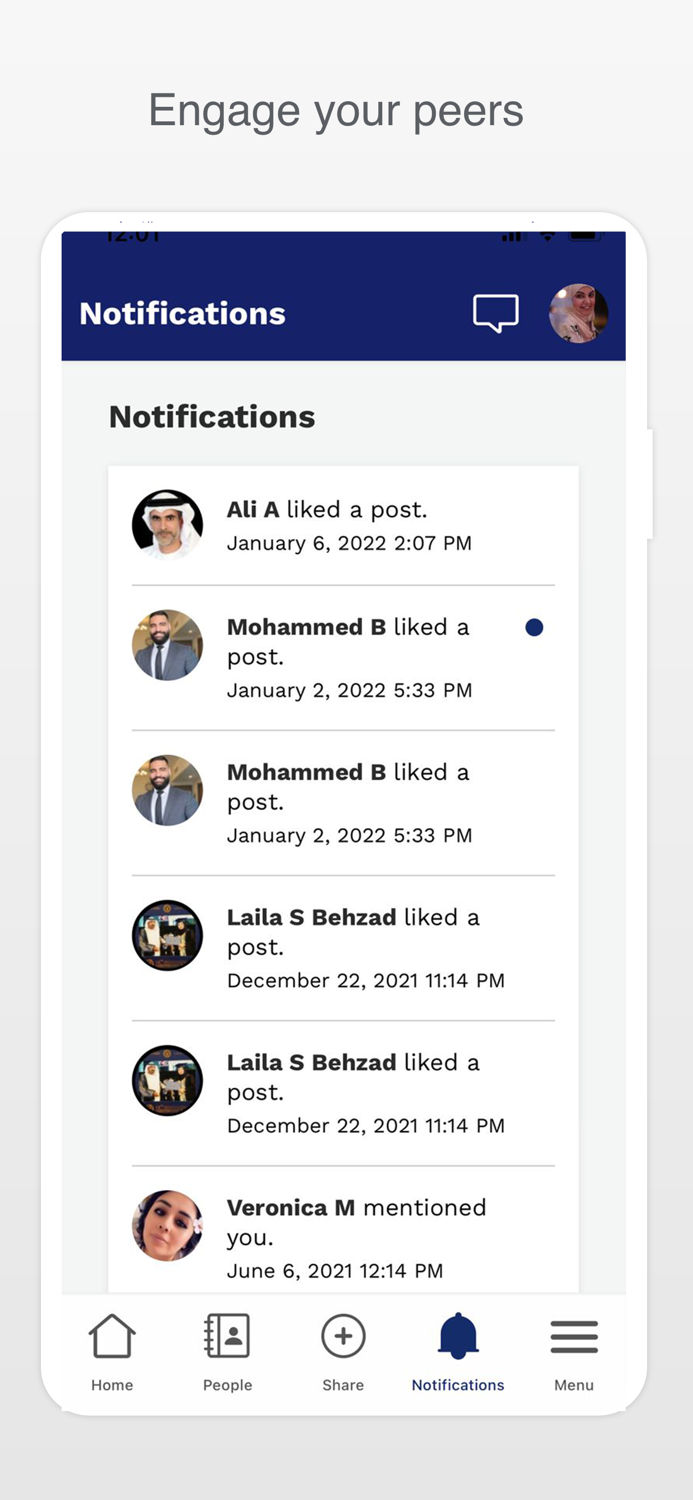The width and height of the screenshot is (693, 1500).
Task: Open the hamburger Menu icon
Action: [574, 1337]
